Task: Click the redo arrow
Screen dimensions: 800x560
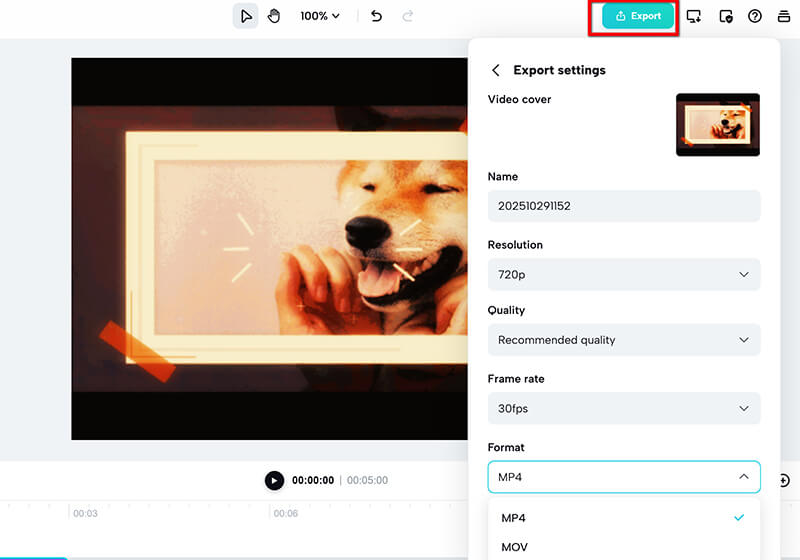Action: pyautogui.click(x=407, y=16)
